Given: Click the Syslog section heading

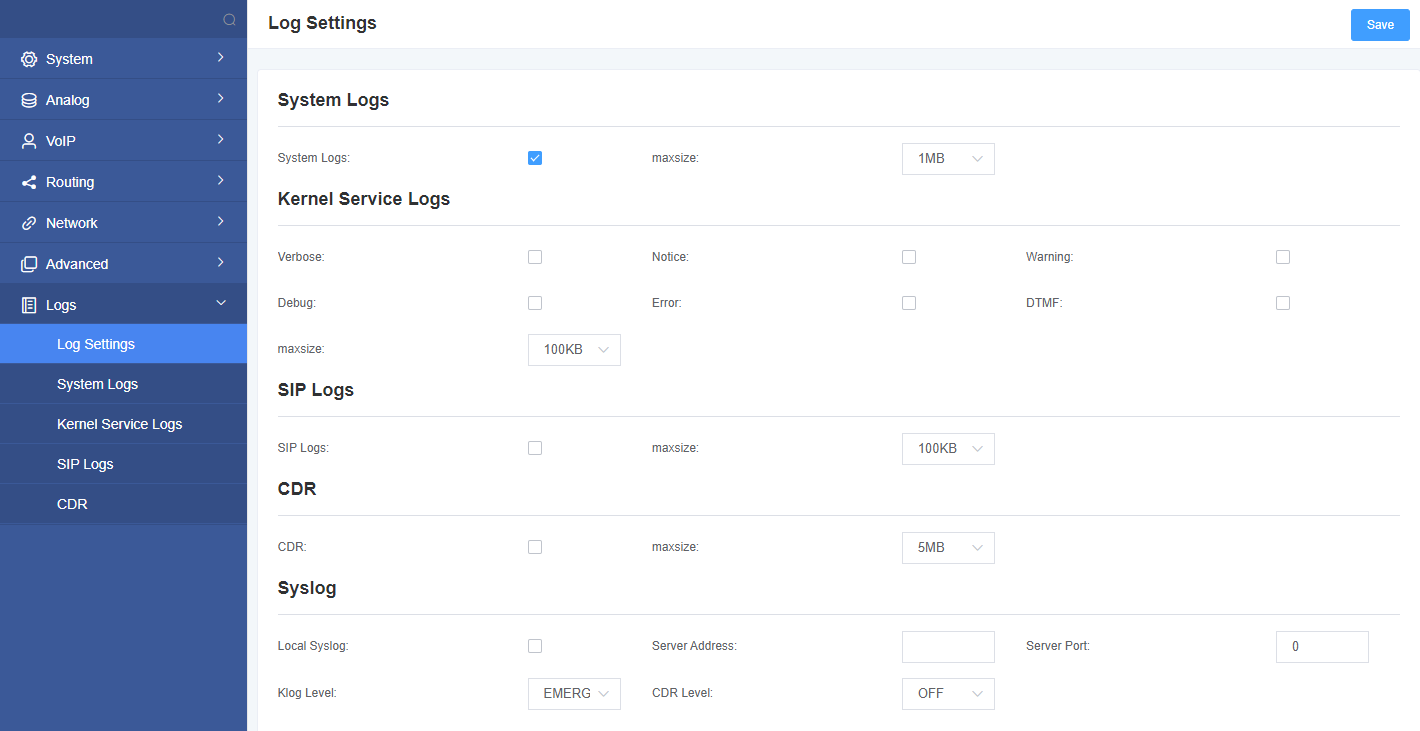Looking at the screenshot, I should tap(307, 588).
